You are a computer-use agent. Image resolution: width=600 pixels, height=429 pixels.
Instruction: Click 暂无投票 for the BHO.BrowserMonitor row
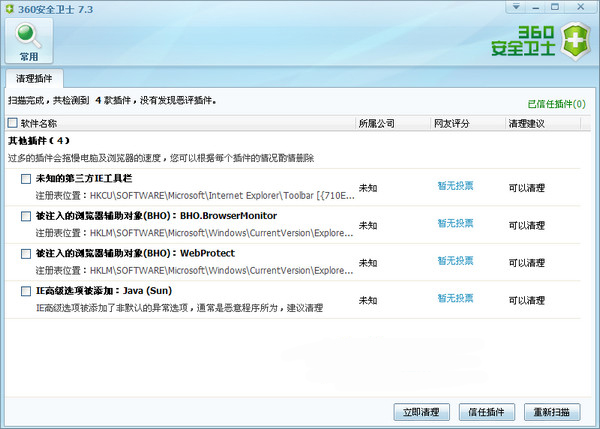(x=455, y=223)
